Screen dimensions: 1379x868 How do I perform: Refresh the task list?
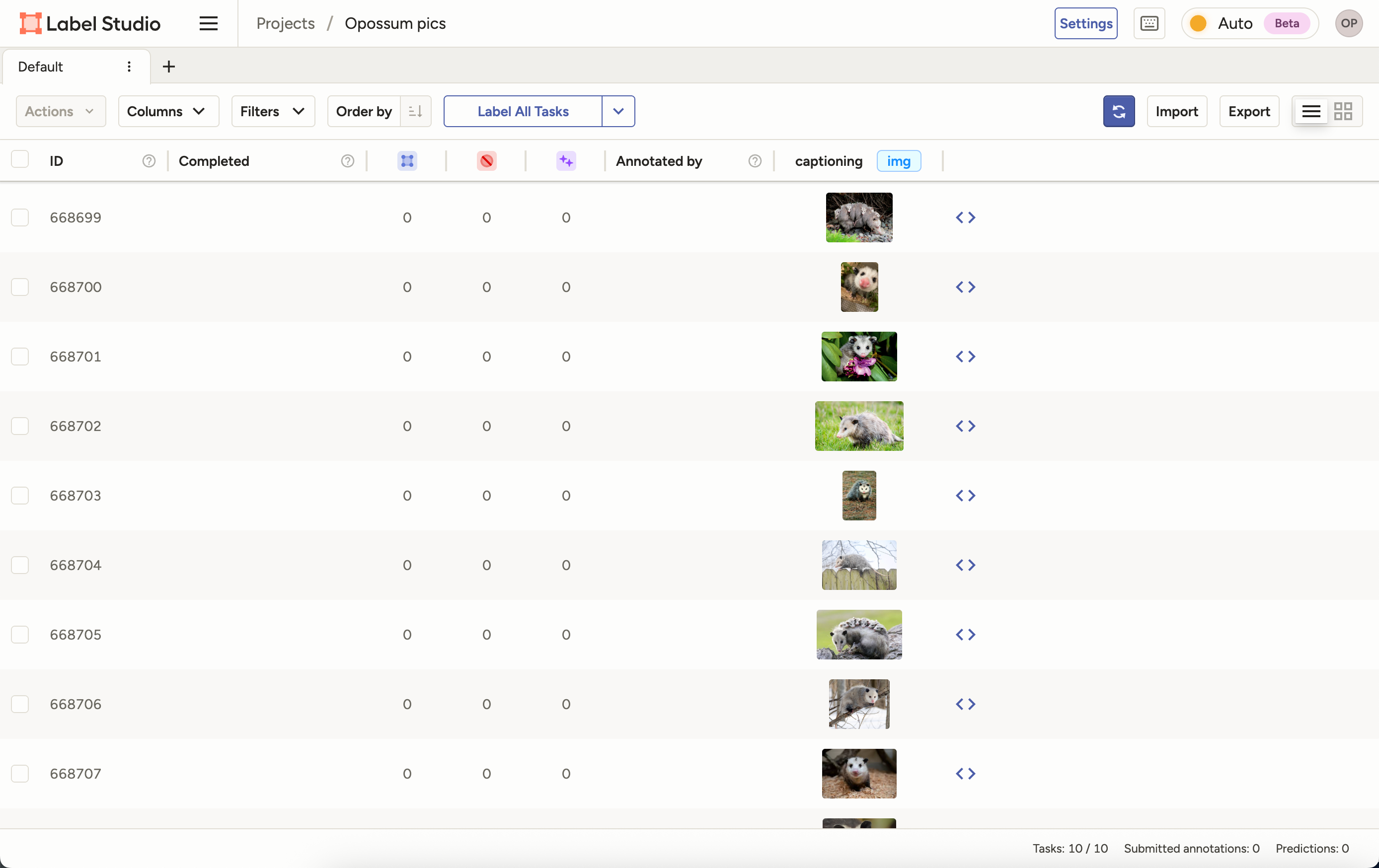[x=1118, y=111]
